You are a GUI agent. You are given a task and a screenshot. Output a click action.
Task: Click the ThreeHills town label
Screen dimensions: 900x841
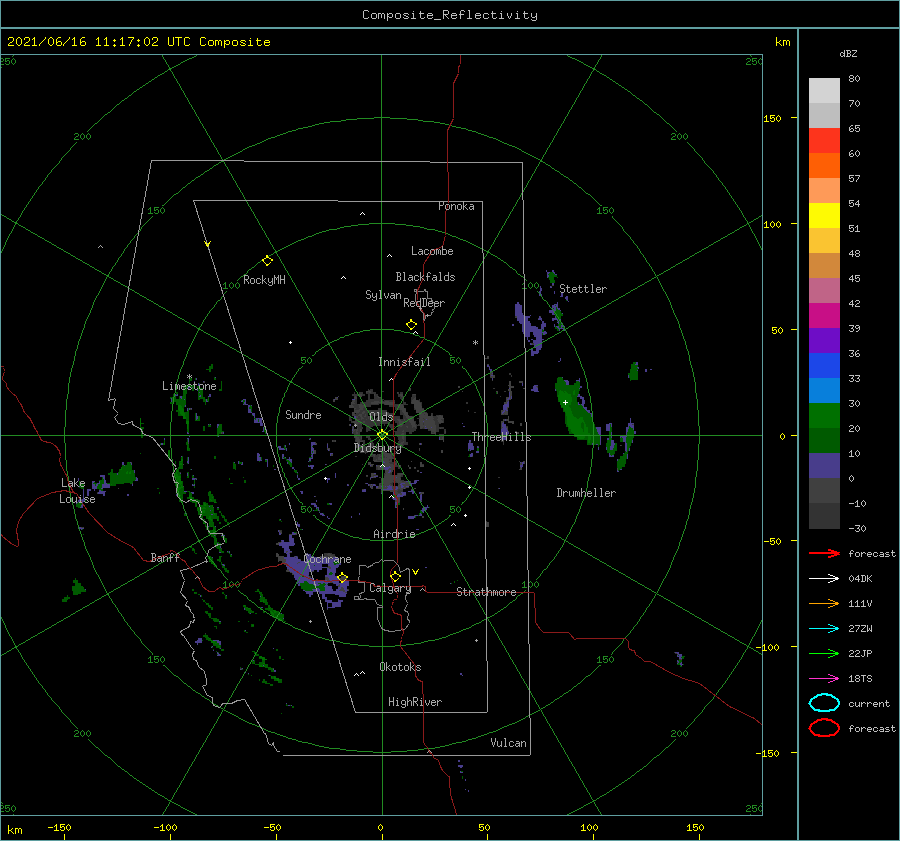501,437
